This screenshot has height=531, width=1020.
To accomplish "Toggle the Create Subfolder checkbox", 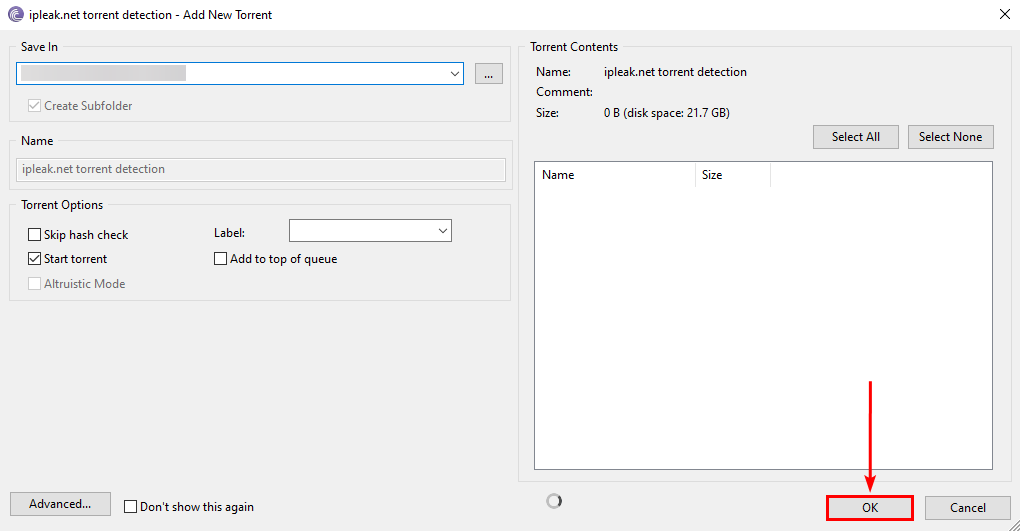I will [x=35, y=106].
